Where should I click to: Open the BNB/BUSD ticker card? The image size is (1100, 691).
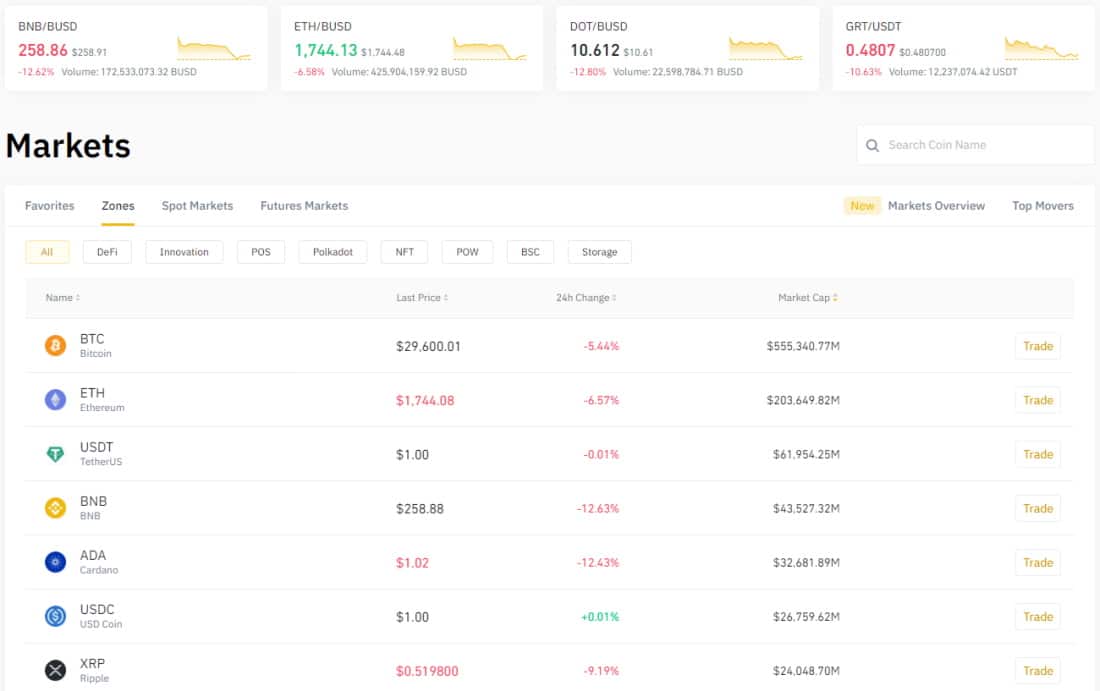click(x=136, y=48)
